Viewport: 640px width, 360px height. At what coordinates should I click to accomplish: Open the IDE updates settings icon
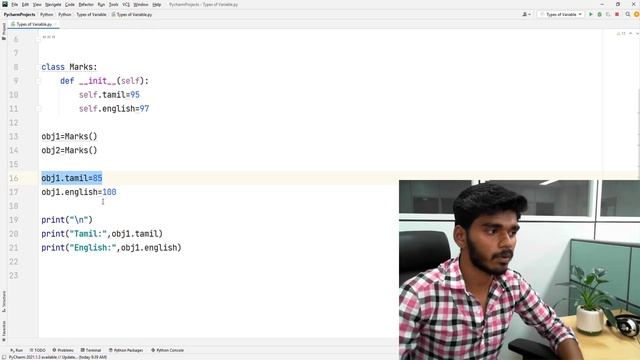pos(636,14)
